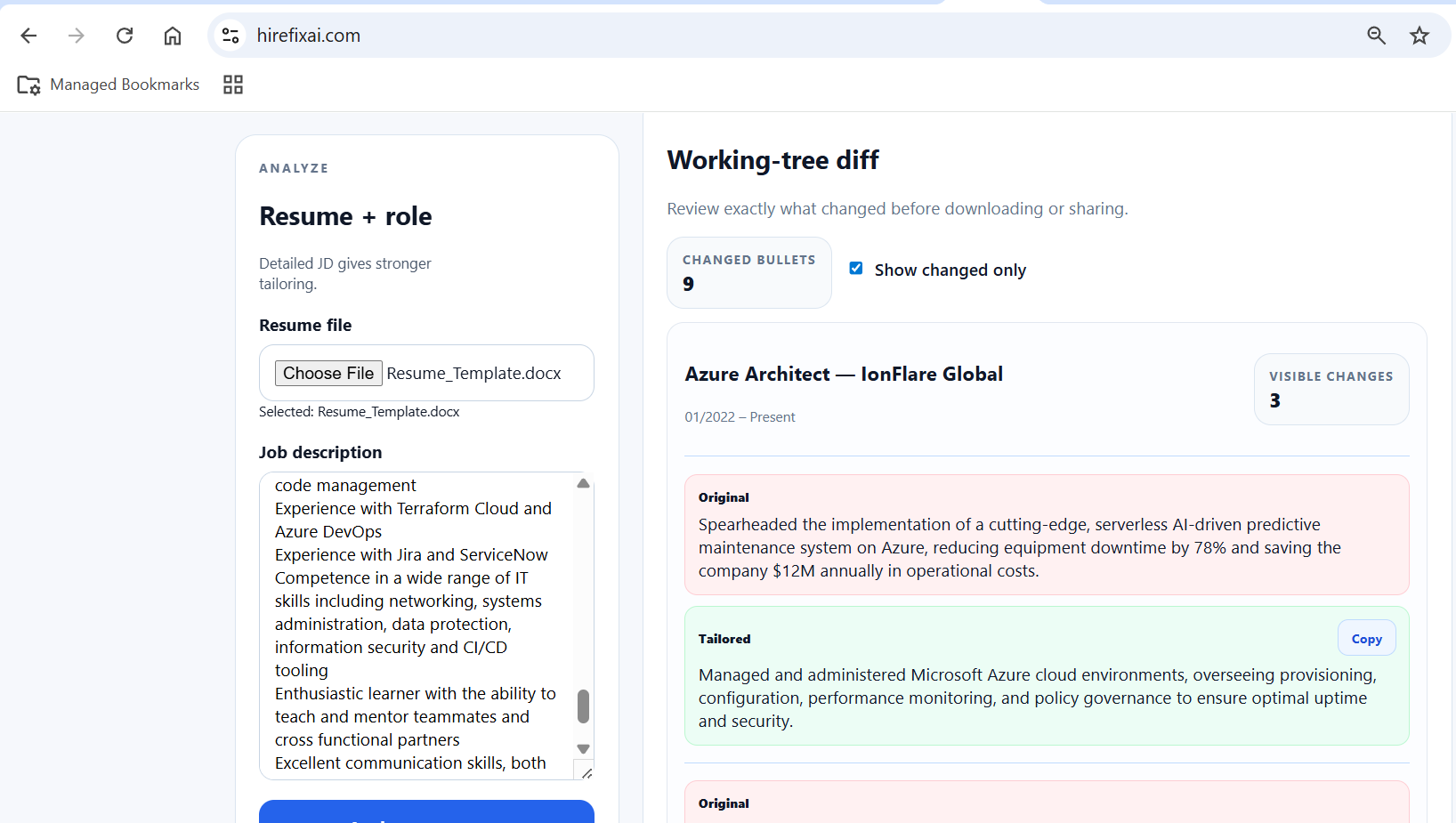
Task: Go to the browser home page
Action: (173, 36)
